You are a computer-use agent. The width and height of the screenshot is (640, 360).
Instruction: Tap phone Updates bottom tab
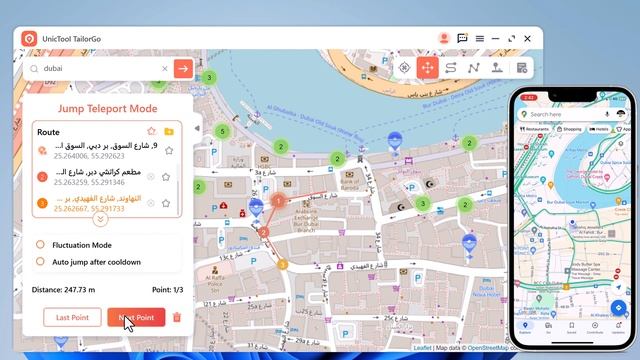[618, 328]
